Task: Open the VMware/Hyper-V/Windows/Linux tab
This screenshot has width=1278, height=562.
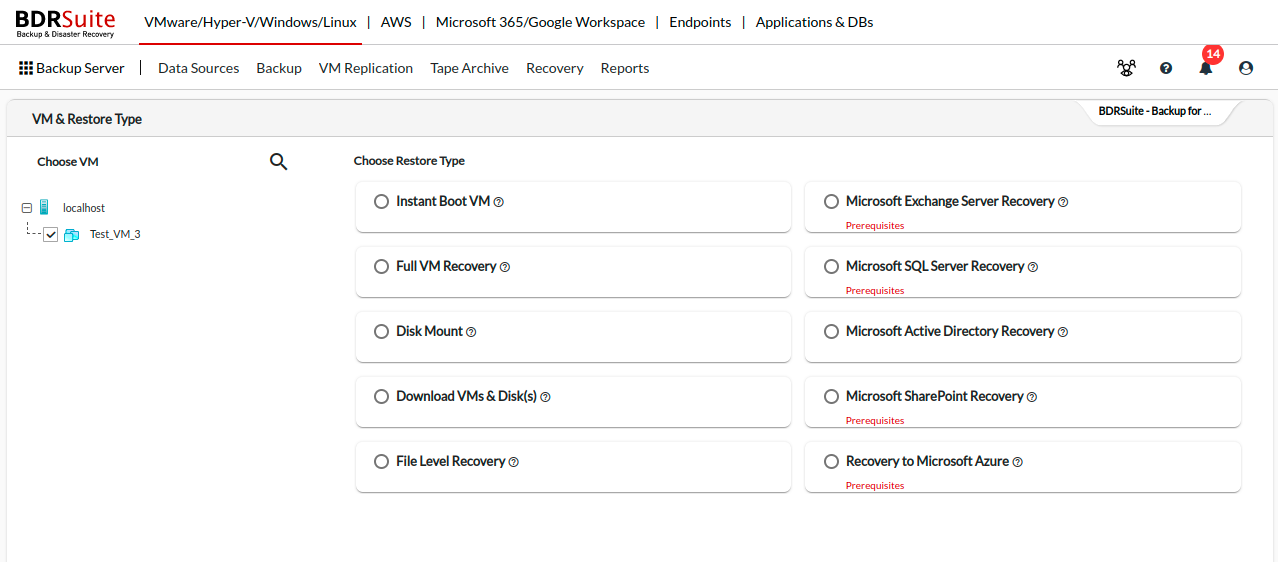Action: 250,22
